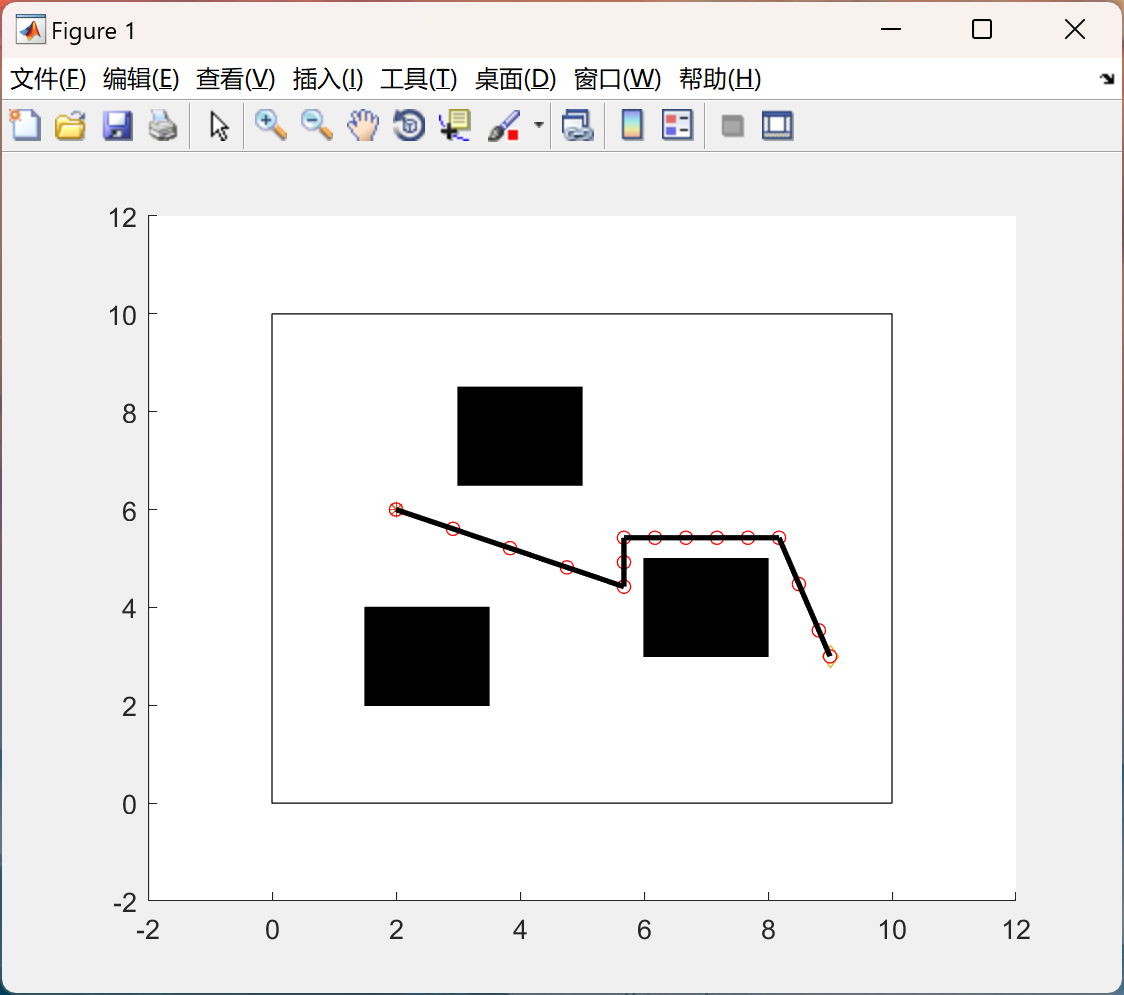Hide plot tools using the gray square icon

(732, 126)
